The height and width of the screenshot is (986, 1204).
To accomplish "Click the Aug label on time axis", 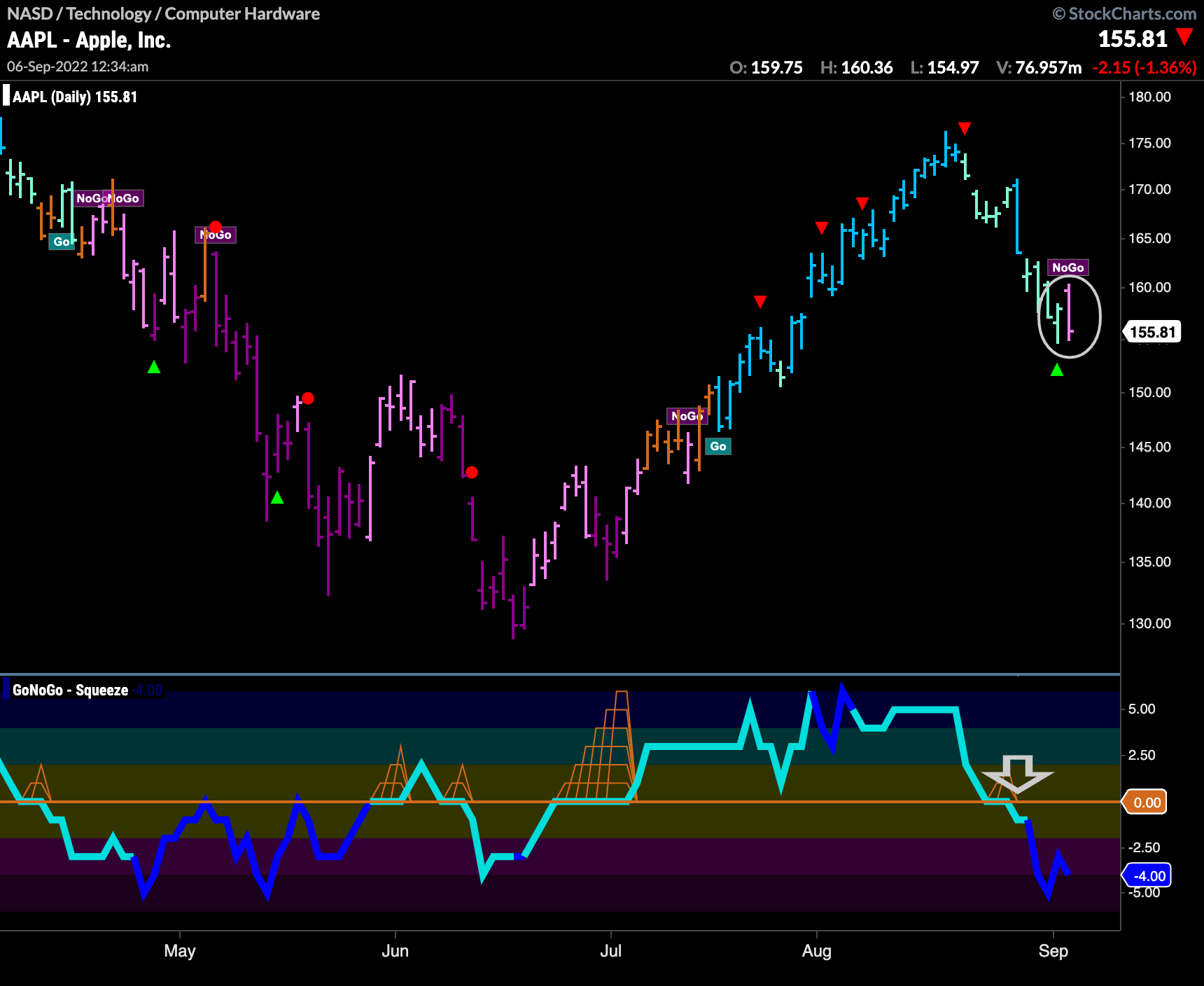I will click(817, 951).
